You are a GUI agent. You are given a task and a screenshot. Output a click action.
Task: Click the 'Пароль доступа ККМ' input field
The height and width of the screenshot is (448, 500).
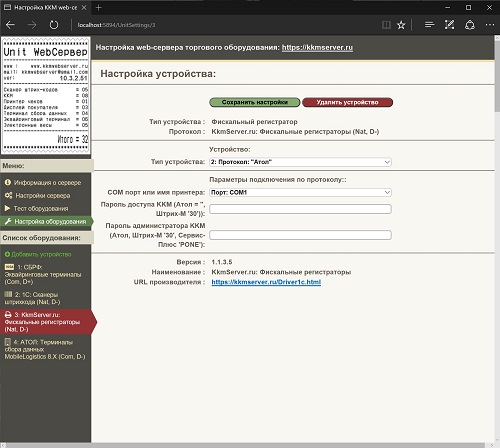pyautogui.click(x=300, y=209)
